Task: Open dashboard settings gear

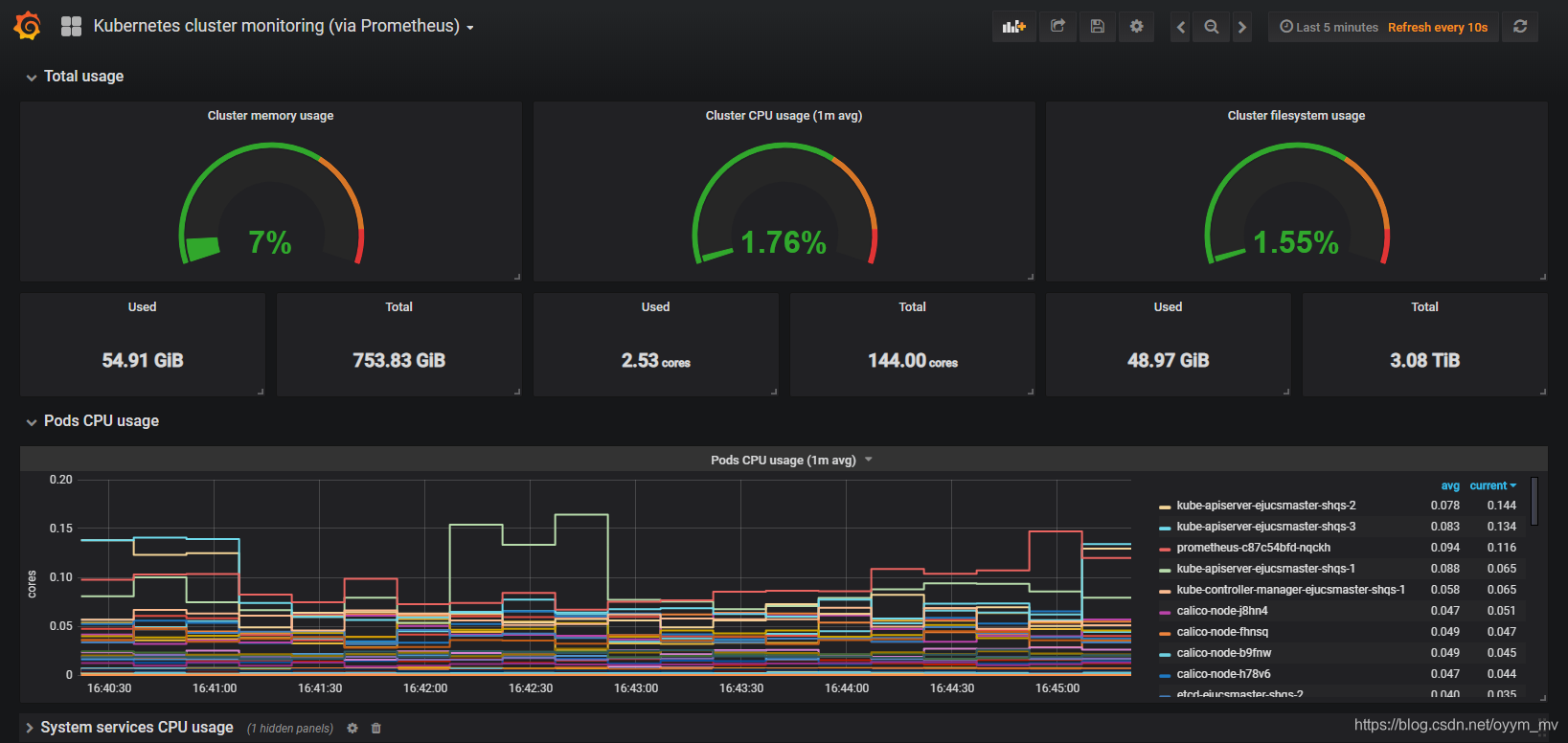Action: point(1137,27)
